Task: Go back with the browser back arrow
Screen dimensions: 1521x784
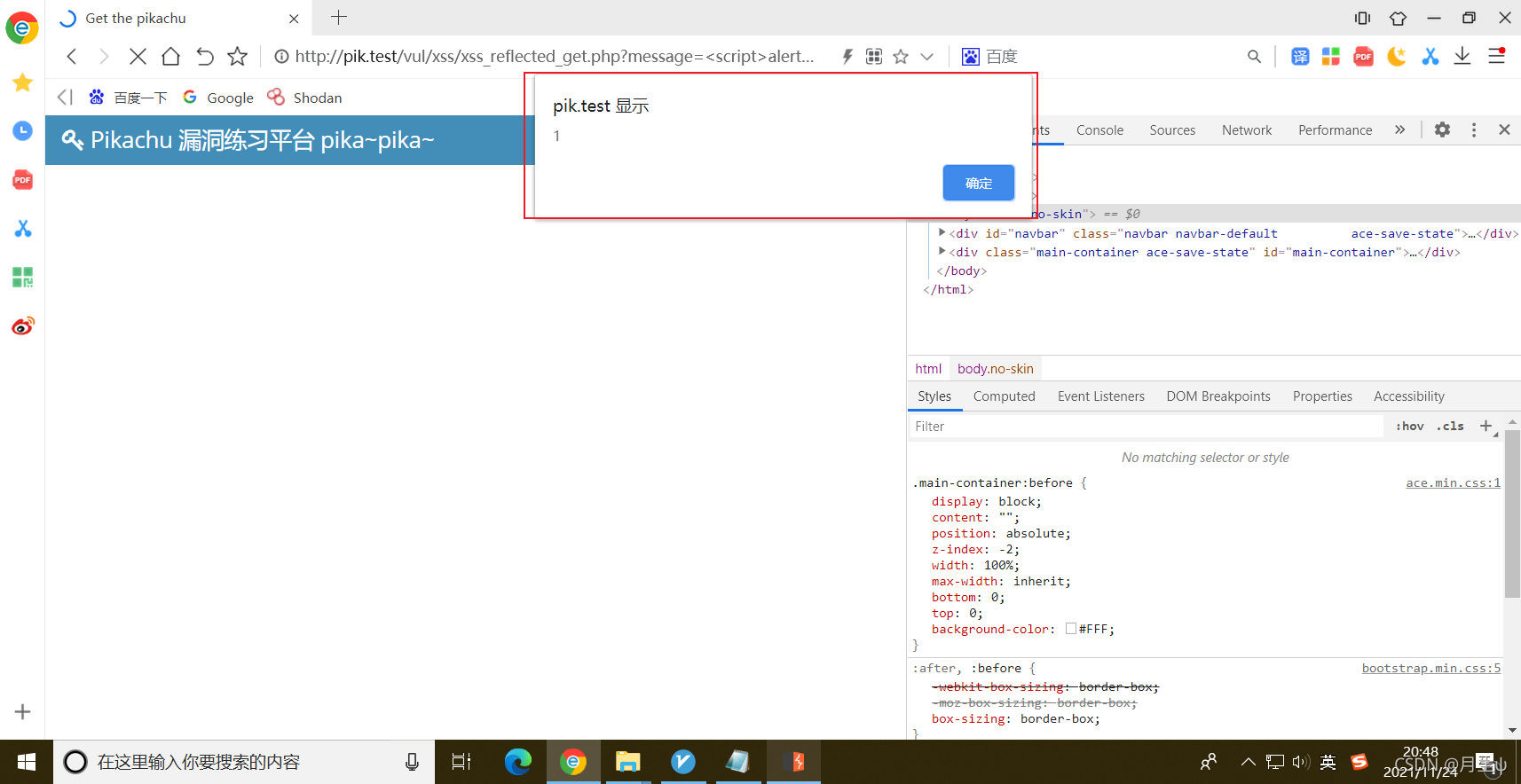Action: 72,57
